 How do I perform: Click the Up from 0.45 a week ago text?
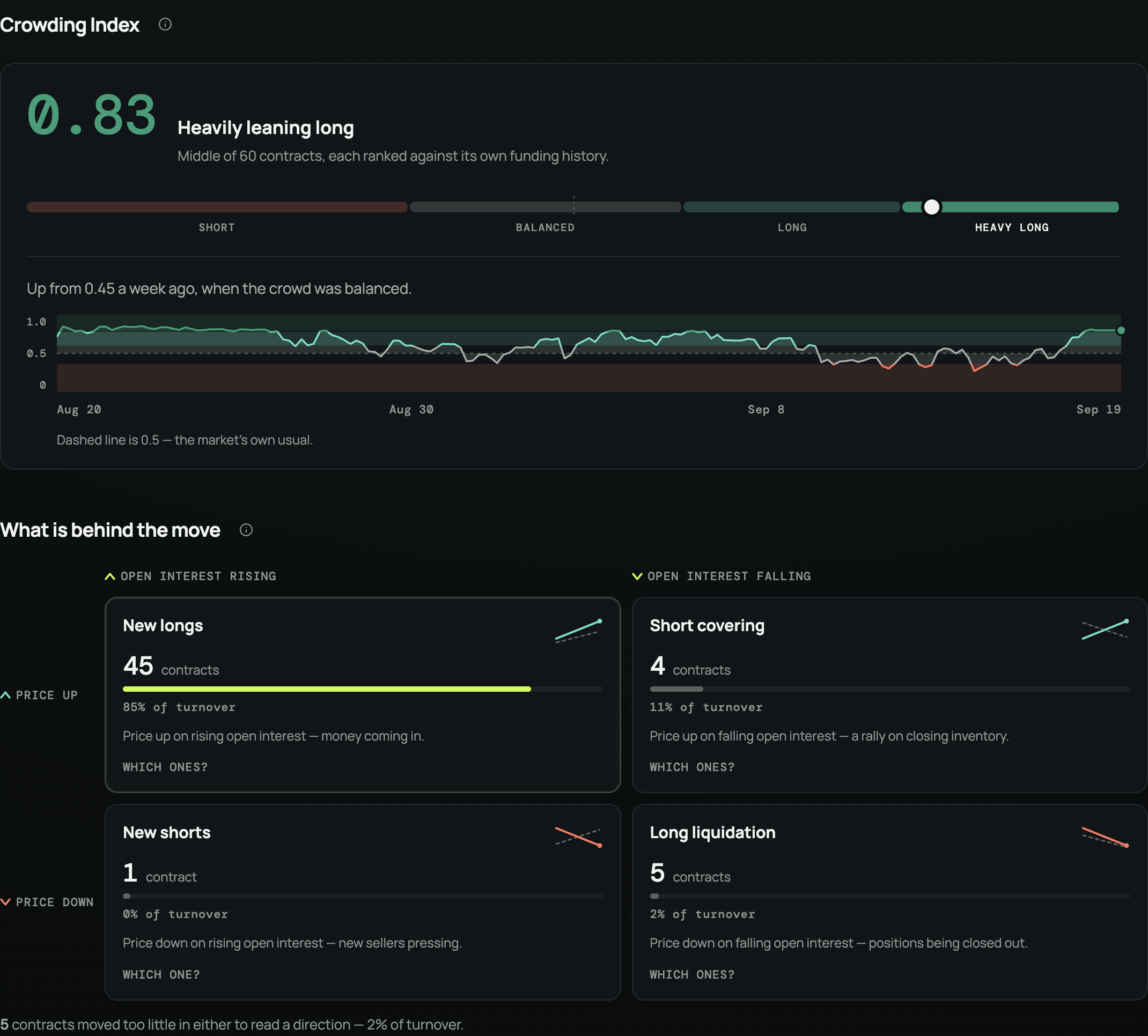pyautogui.click(x=219, y=288)
